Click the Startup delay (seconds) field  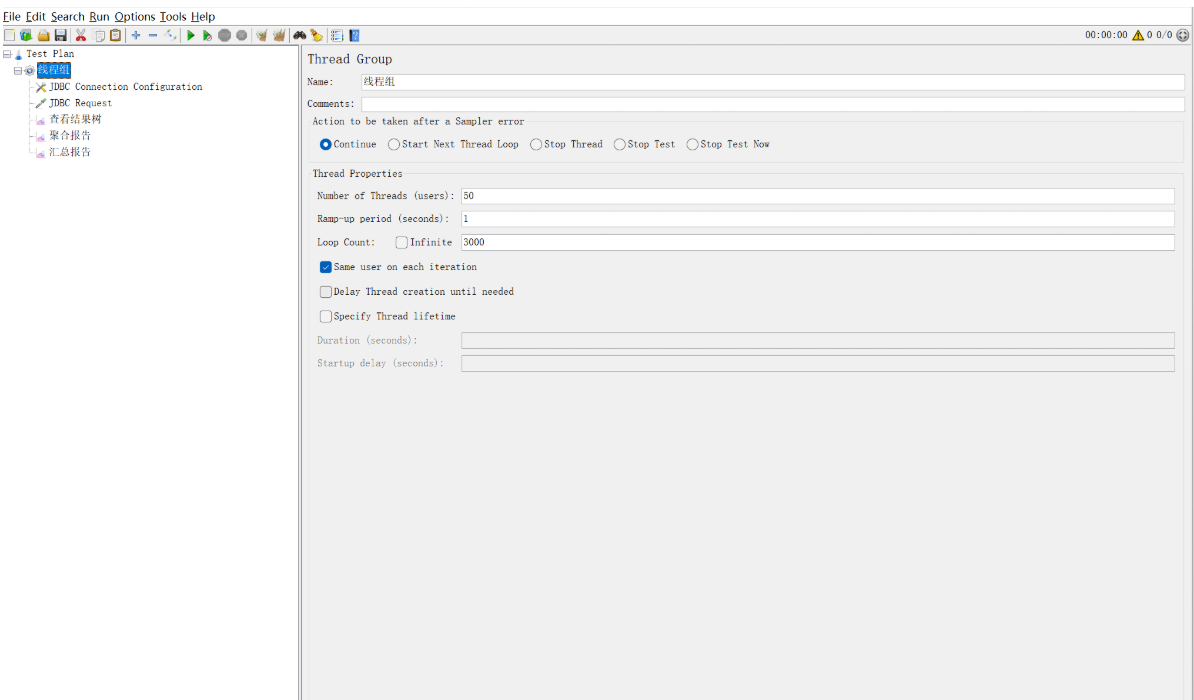[x=818, y=363]
